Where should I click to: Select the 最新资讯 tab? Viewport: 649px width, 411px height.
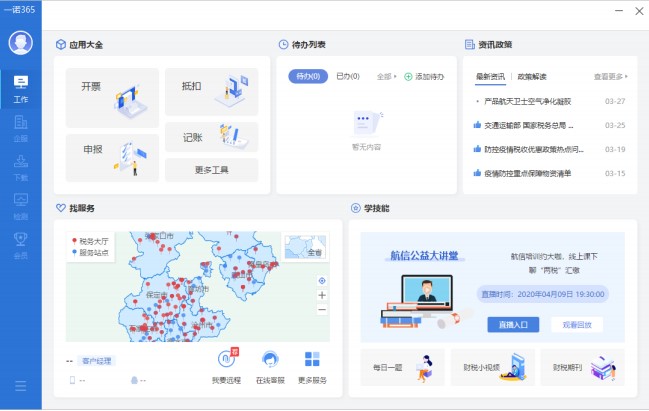[x=490, y=76]
